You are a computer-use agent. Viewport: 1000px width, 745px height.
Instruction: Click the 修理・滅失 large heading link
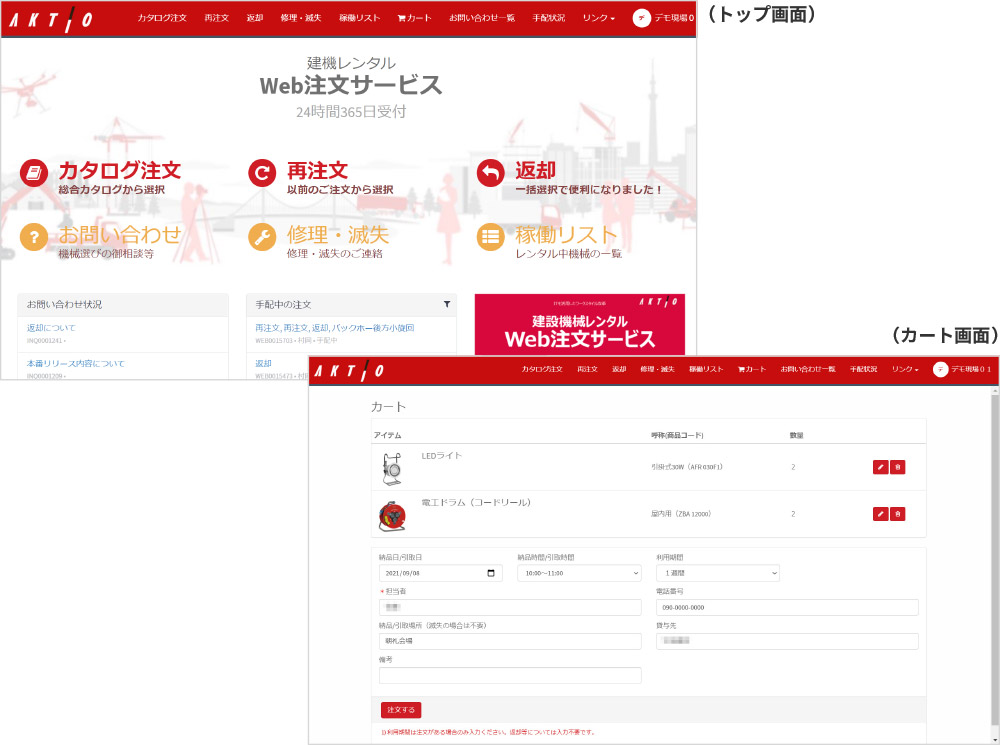pos(337,235)
